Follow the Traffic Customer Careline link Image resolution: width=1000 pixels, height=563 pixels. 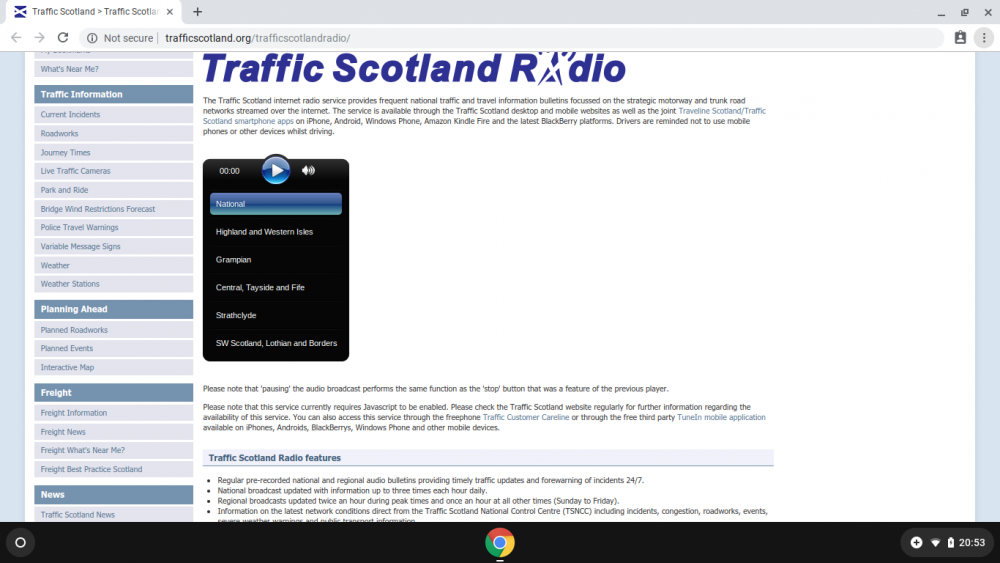(526, 418)
